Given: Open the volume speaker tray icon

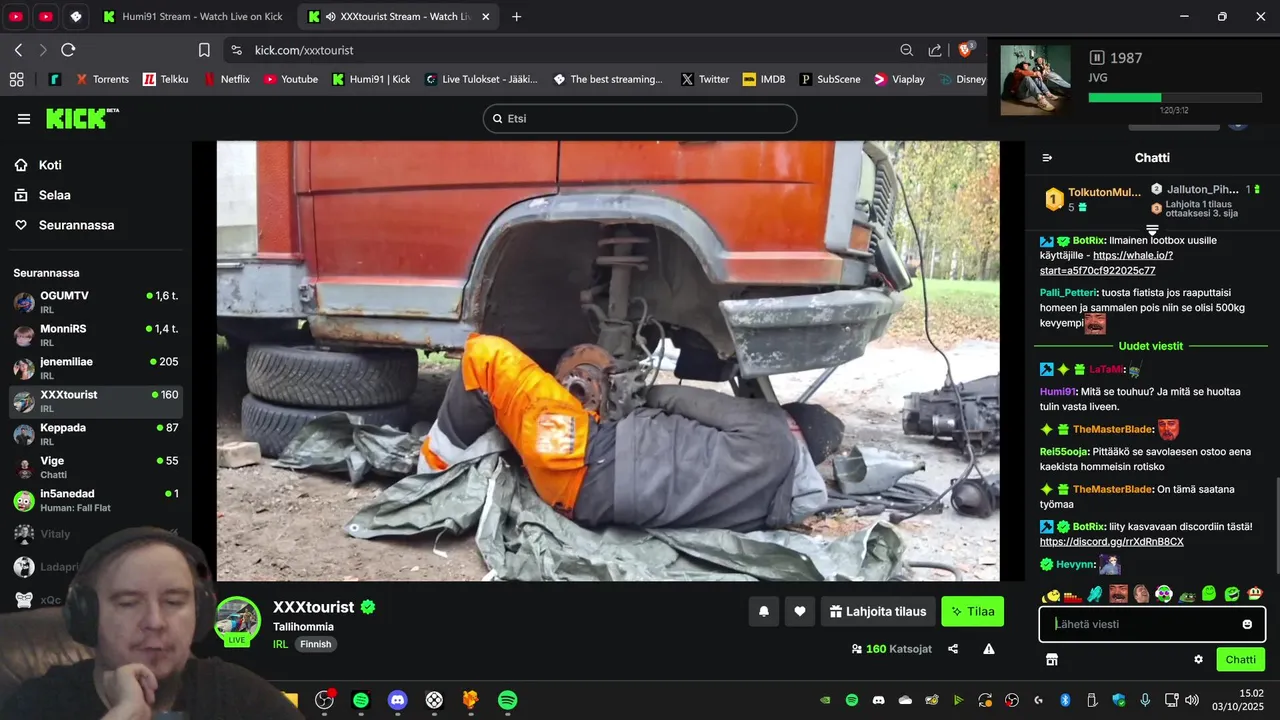Looking at the screenshot, I should coord(1190,700).
